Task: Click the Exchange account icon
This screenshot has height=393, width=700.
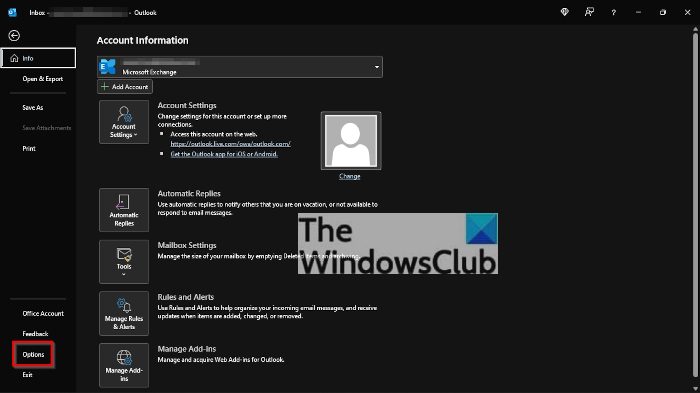Action: pyautogui.click(x=108, y=67)
